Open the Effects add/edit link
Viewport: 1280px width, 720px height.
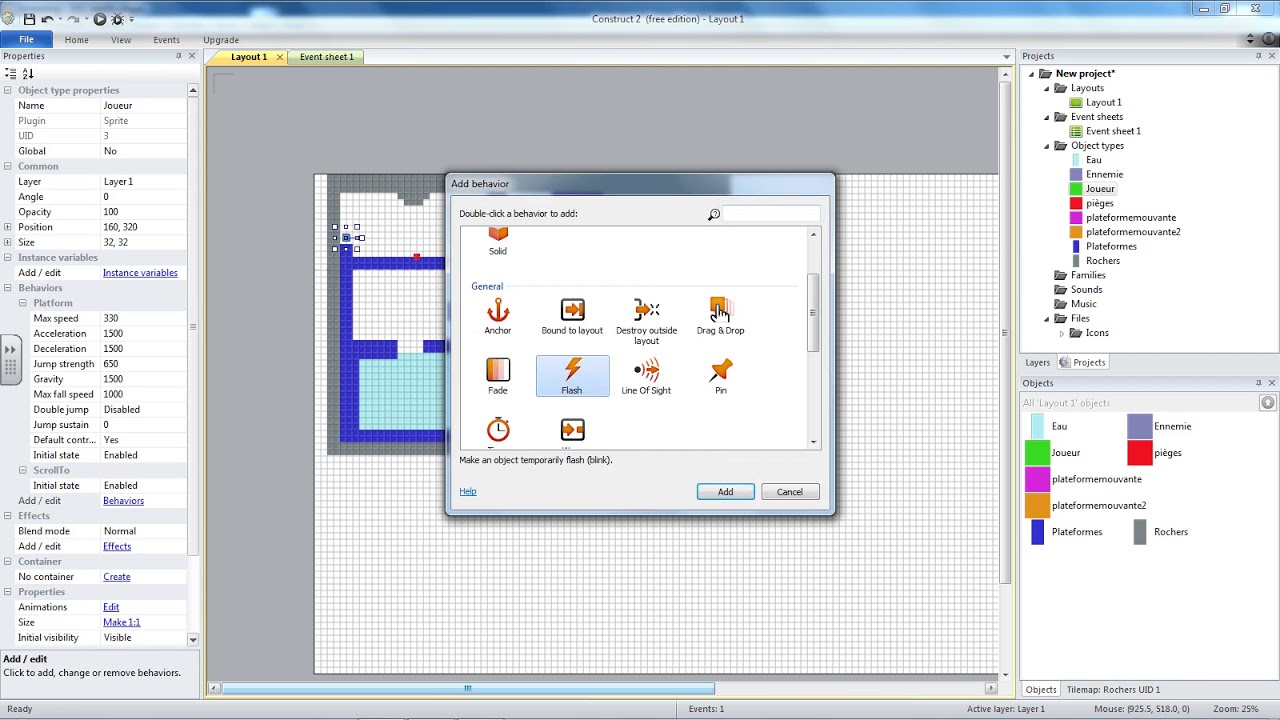pyautogui.click(x=117, y=546)
